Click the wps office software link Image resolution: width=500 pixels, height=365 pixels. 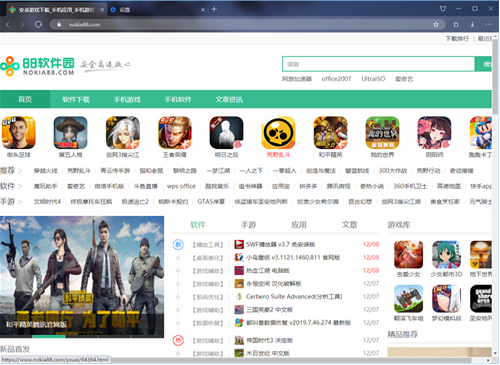[181, 186]
